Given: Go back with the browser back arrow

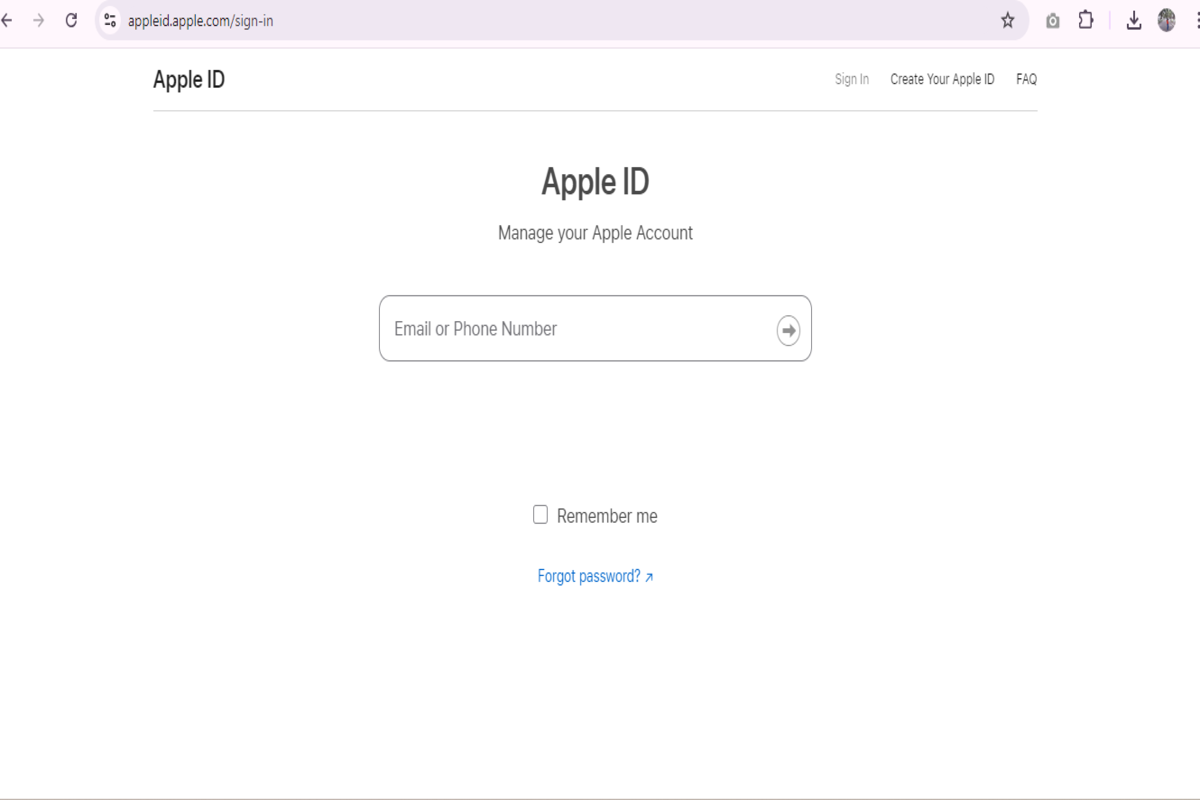Looking at the screenshot, I should pos(6,20).
